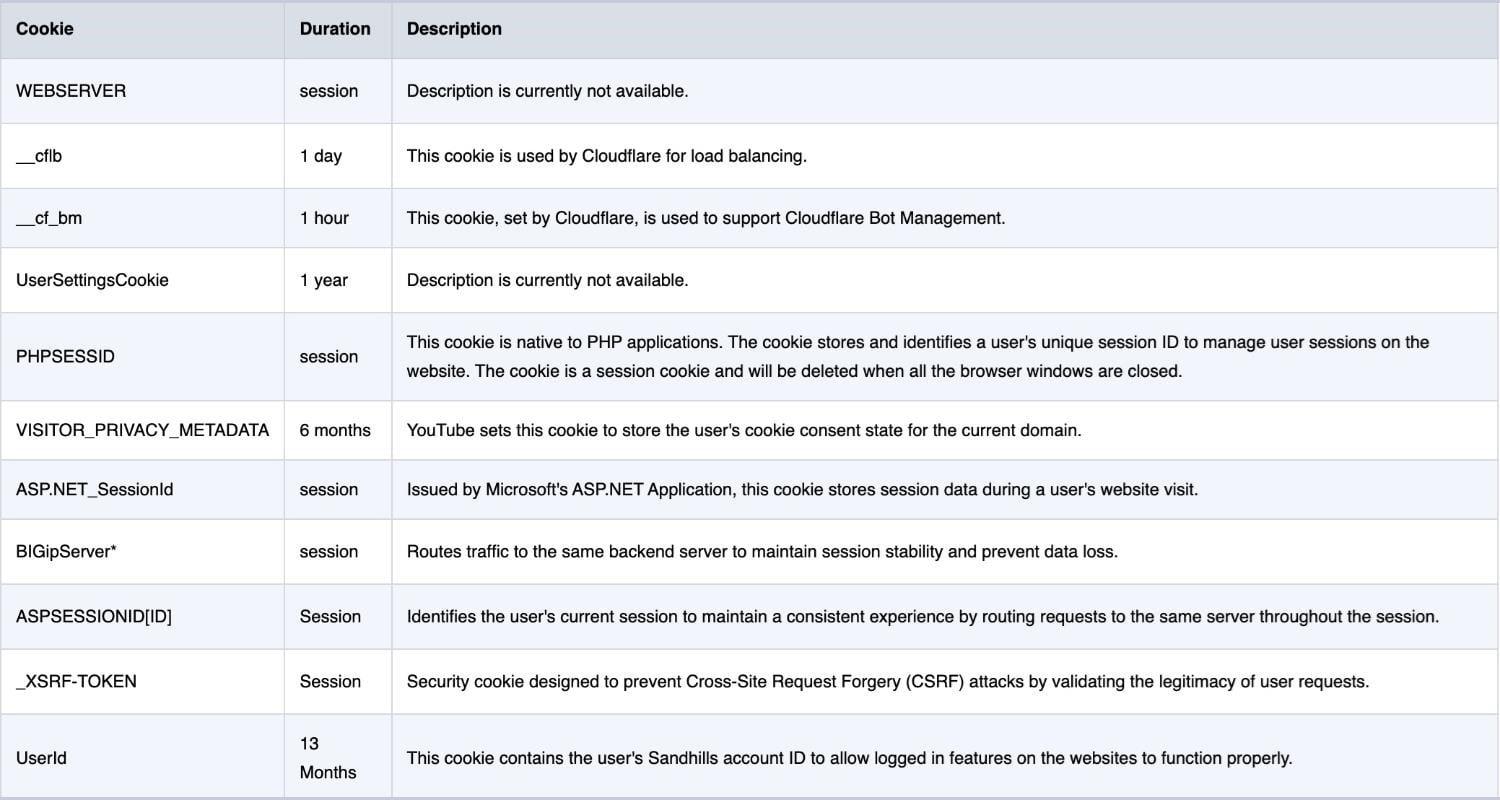1500x800 pixels.
Task: Click the PHPSESSID cookie name
Action: click(x=65, y=356)
